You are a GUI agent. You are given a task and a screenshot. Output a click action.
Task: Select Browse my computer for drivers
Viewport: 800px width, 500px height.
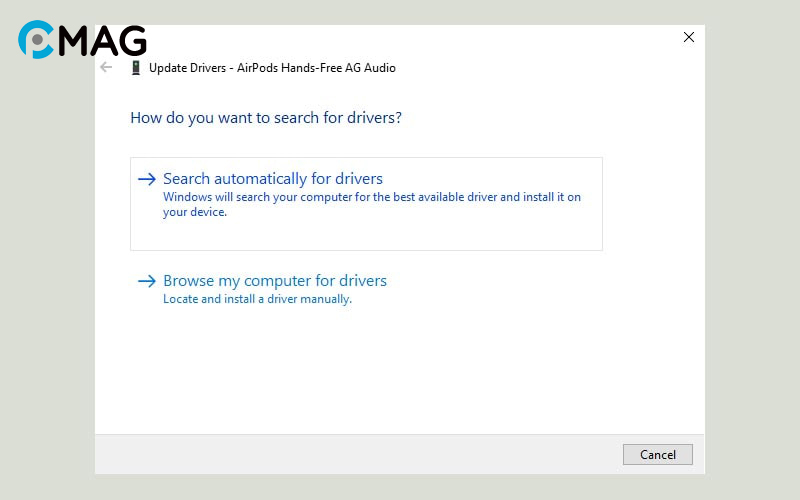275,281
